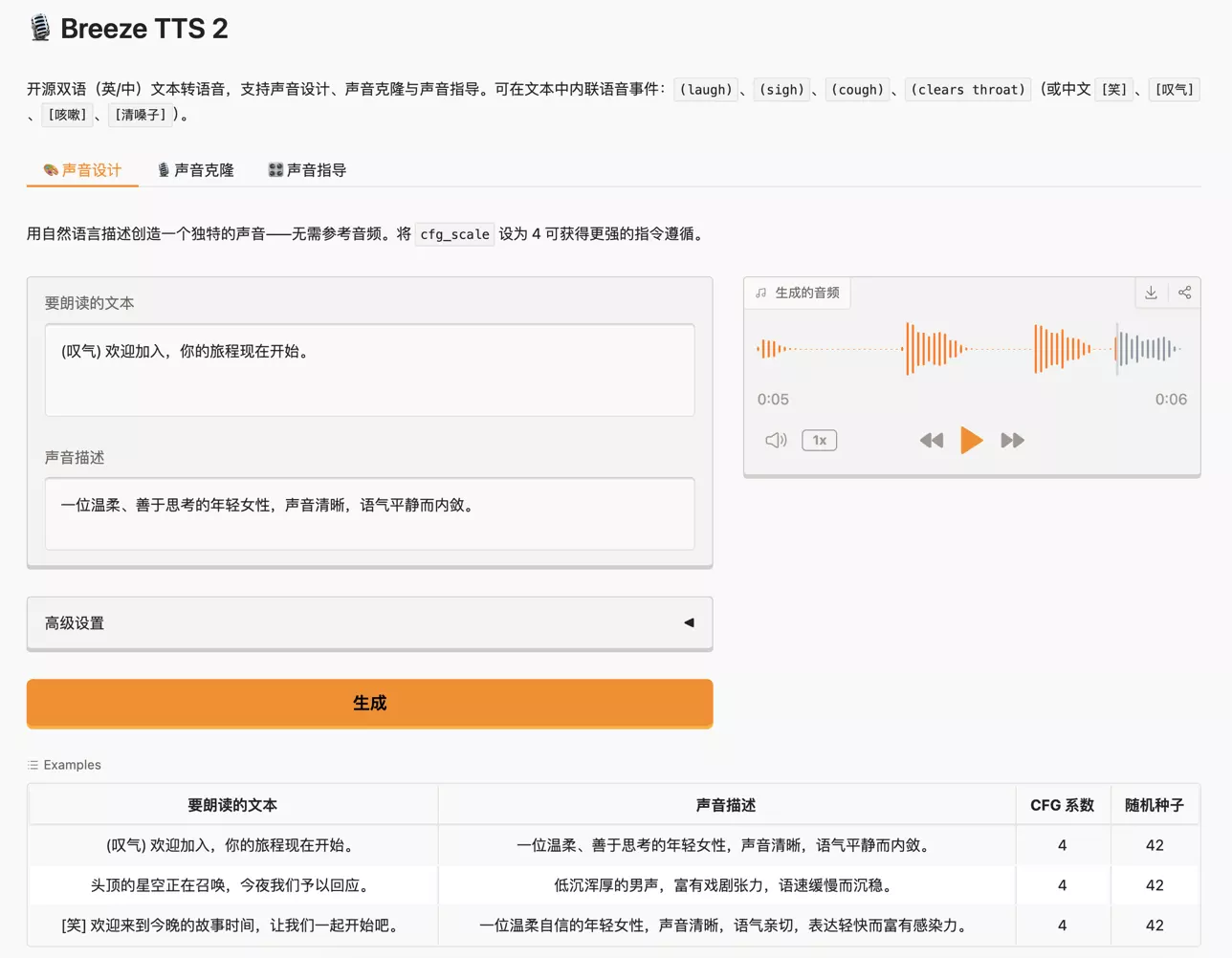Click the [清嗓子] tag

pyautogui.click(x=141, y=115)
